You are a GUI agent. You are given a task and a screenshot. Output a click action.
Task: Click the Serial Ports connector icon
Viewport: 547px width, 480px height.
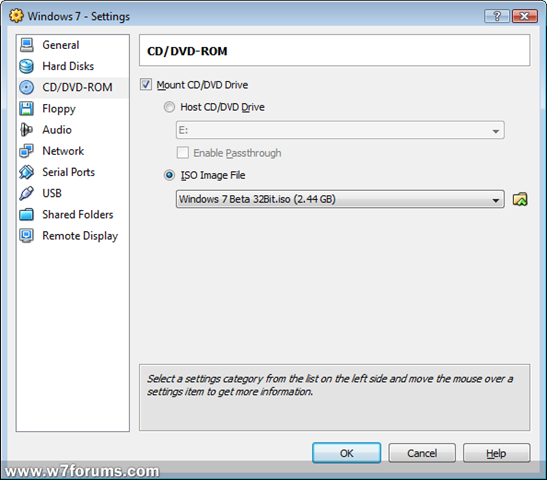pyautogui.click(x=27, y=172)
